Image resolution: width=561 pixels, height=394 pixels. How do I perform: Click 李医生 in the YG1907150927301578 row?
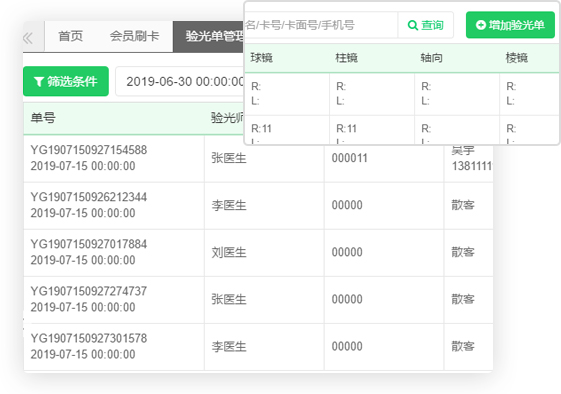229,347
